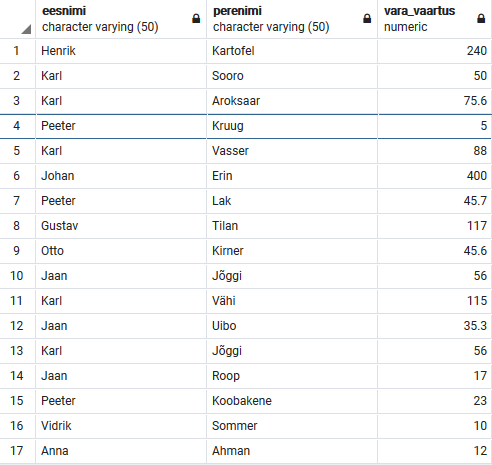Click the Kirner surname cell
Image resolution: width=492 pixels, height=465 pixels.
tap(292, 251)
